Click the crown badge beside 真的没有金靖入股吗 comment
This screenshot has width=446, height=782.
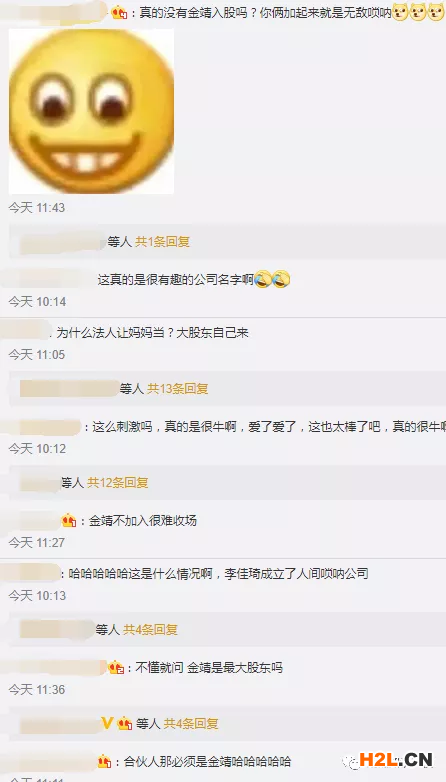coord(119,12)
